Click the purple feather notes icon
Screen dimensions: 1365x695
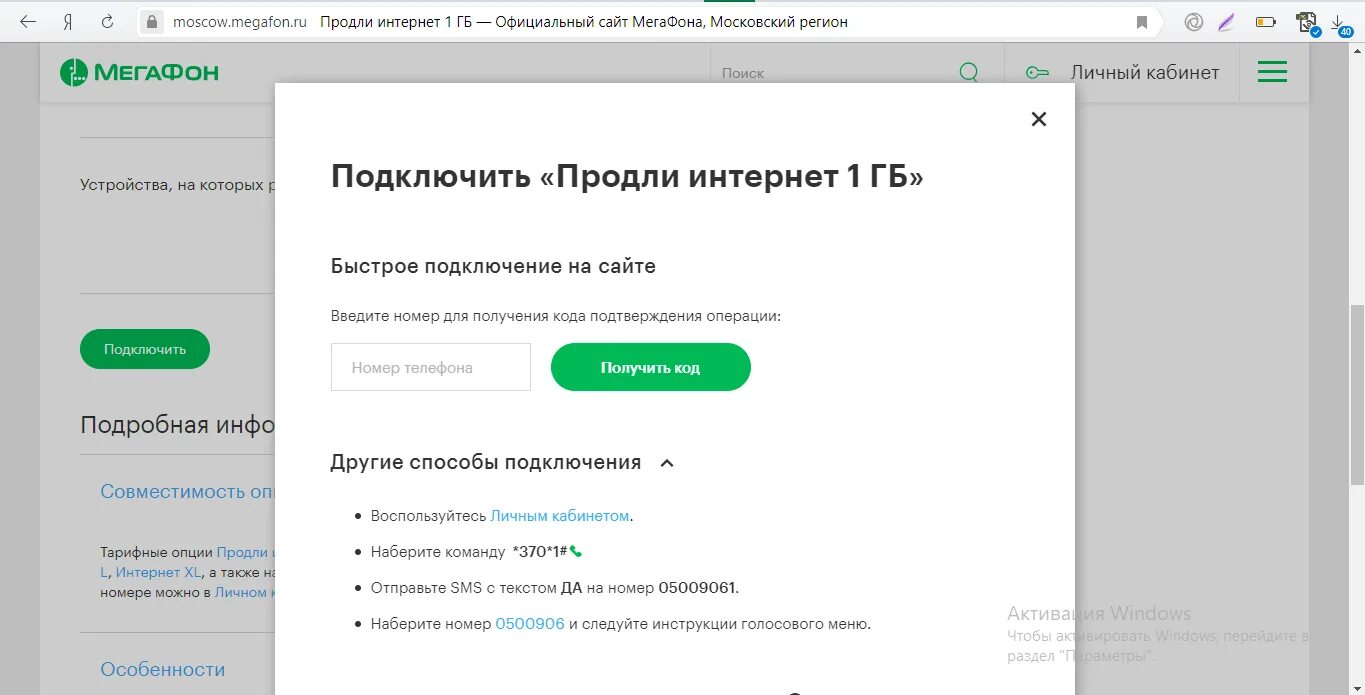coord(1227,22)
